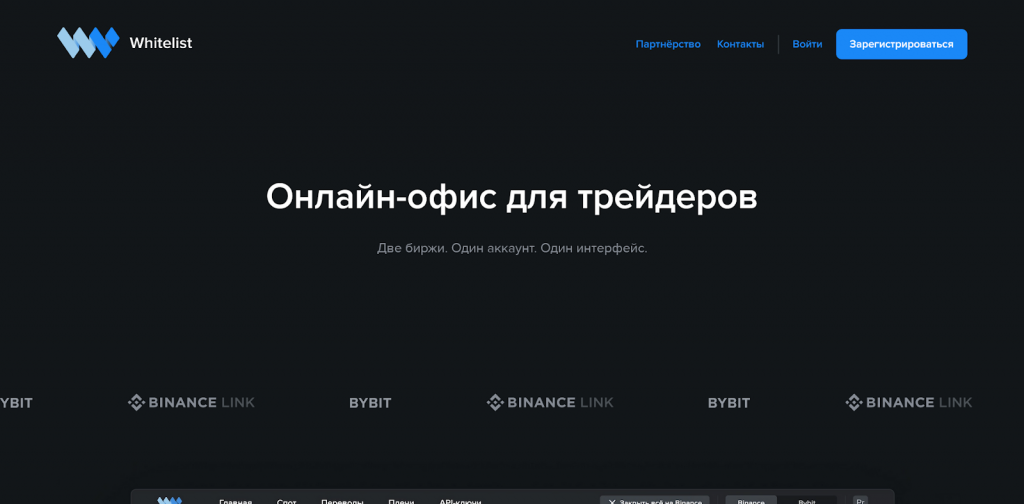The width and height of the screenshot is (1024, 504).
Task: Click the Онлайн-офис для трейдеров headline
Action: 511,196
